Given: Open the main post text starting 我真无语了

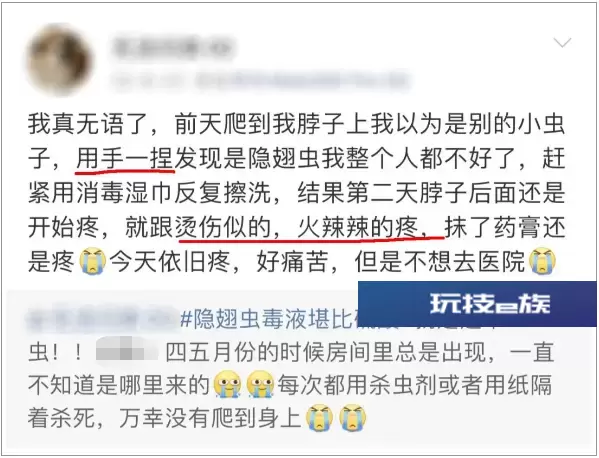Looking at the screenshot, I should pyautogui.click(x=296, y=193).
